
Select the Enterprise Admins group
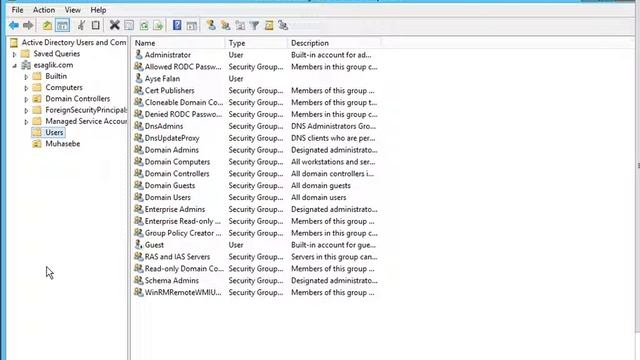point(175,209)
